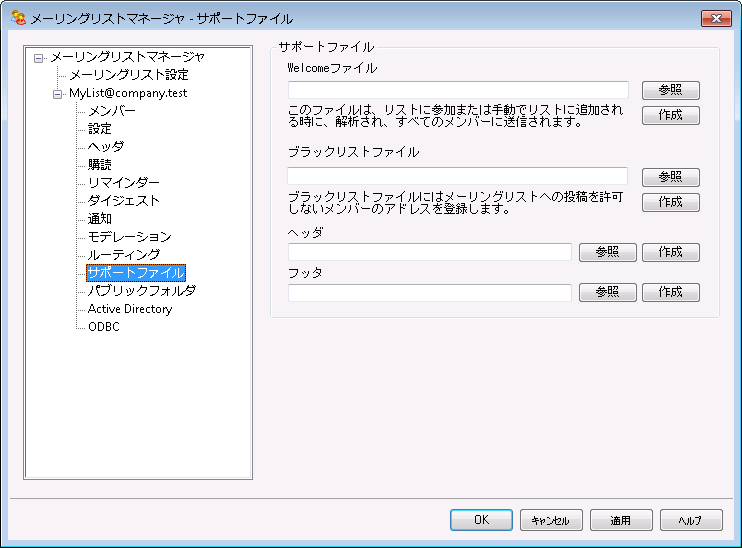Select メーリングリスト設定 in the tree
This screenshot has width=742, height=548.
click(128, 75)
